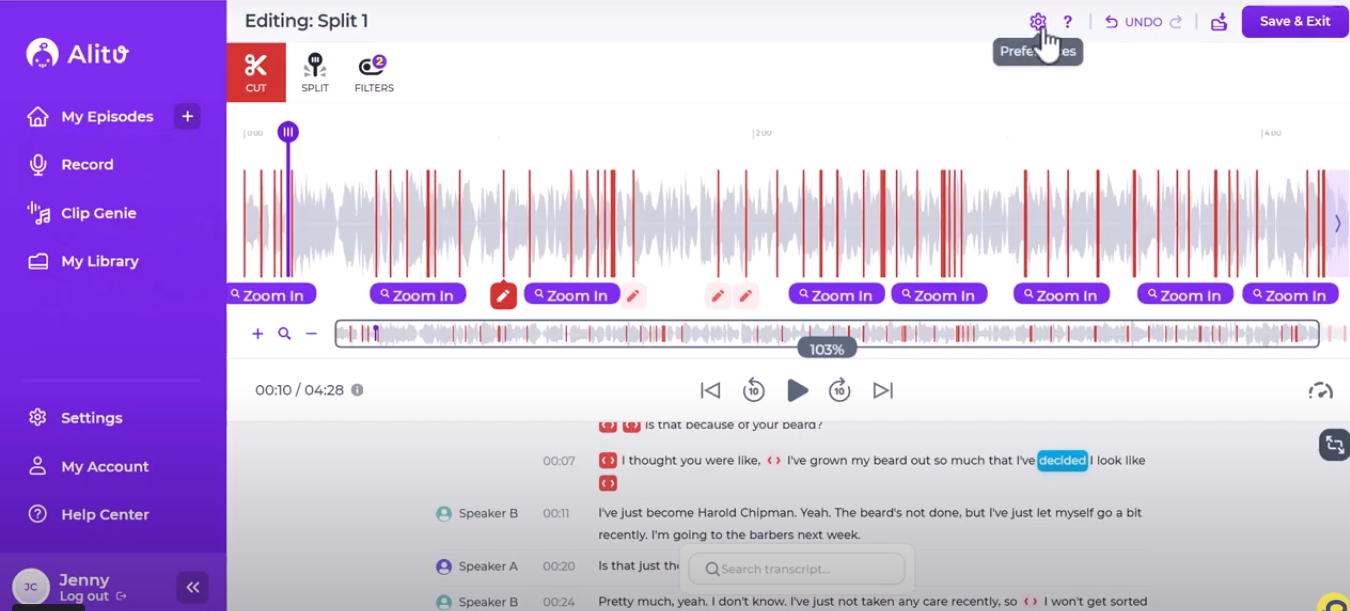Viewport: 1350px width, 611px height.
Task: Click the magnifier reset zoom icon
Action: tap(285, 334)
